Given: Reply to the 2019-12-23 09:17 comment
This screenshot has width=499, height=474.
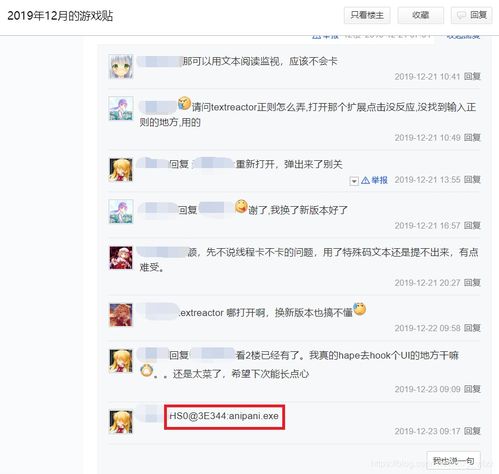Looking at the screenshot, I should [472, 431].
